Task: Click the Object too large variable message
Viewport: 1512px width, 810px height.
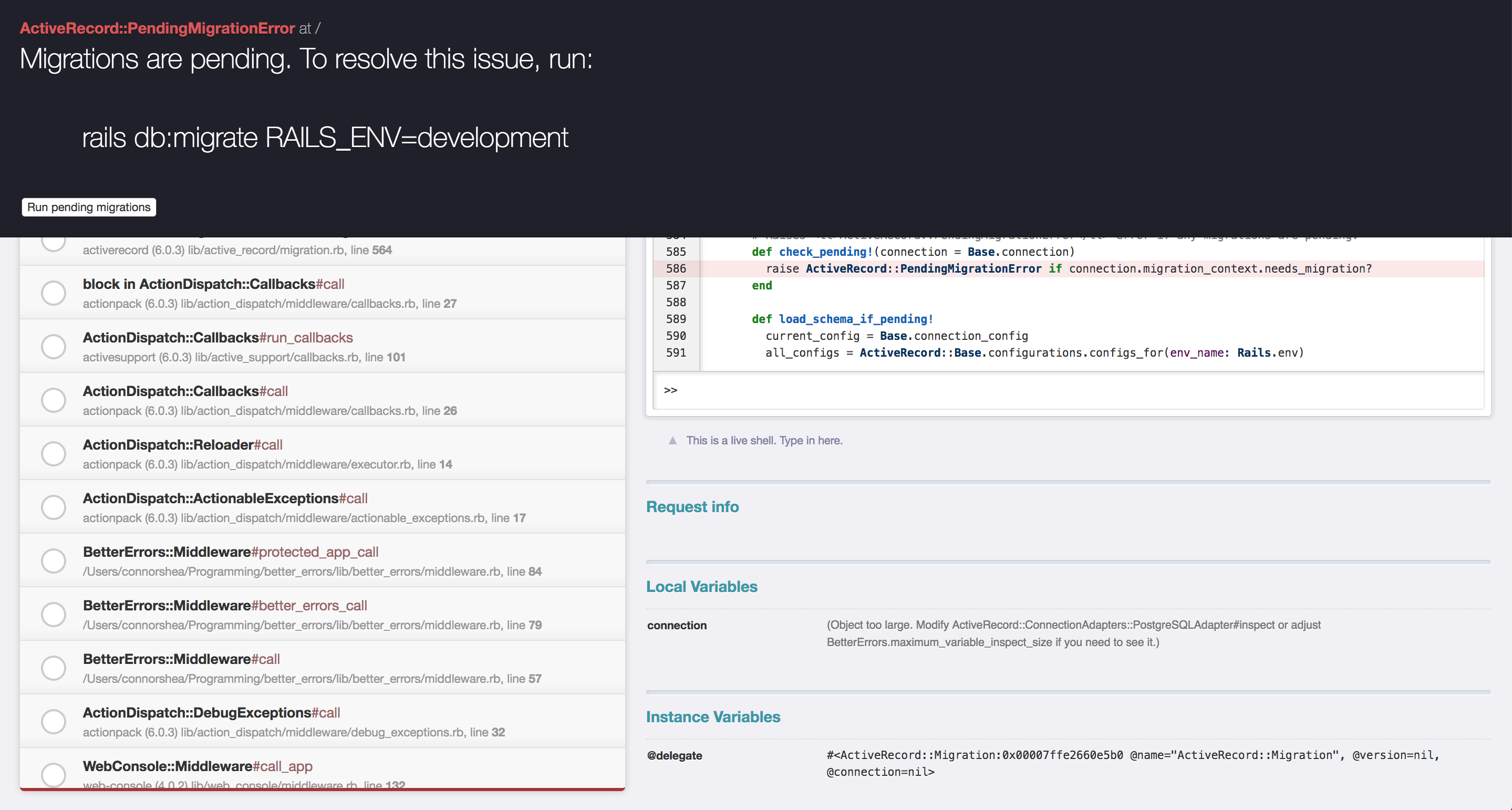Action: click(x=1073, y=634)
